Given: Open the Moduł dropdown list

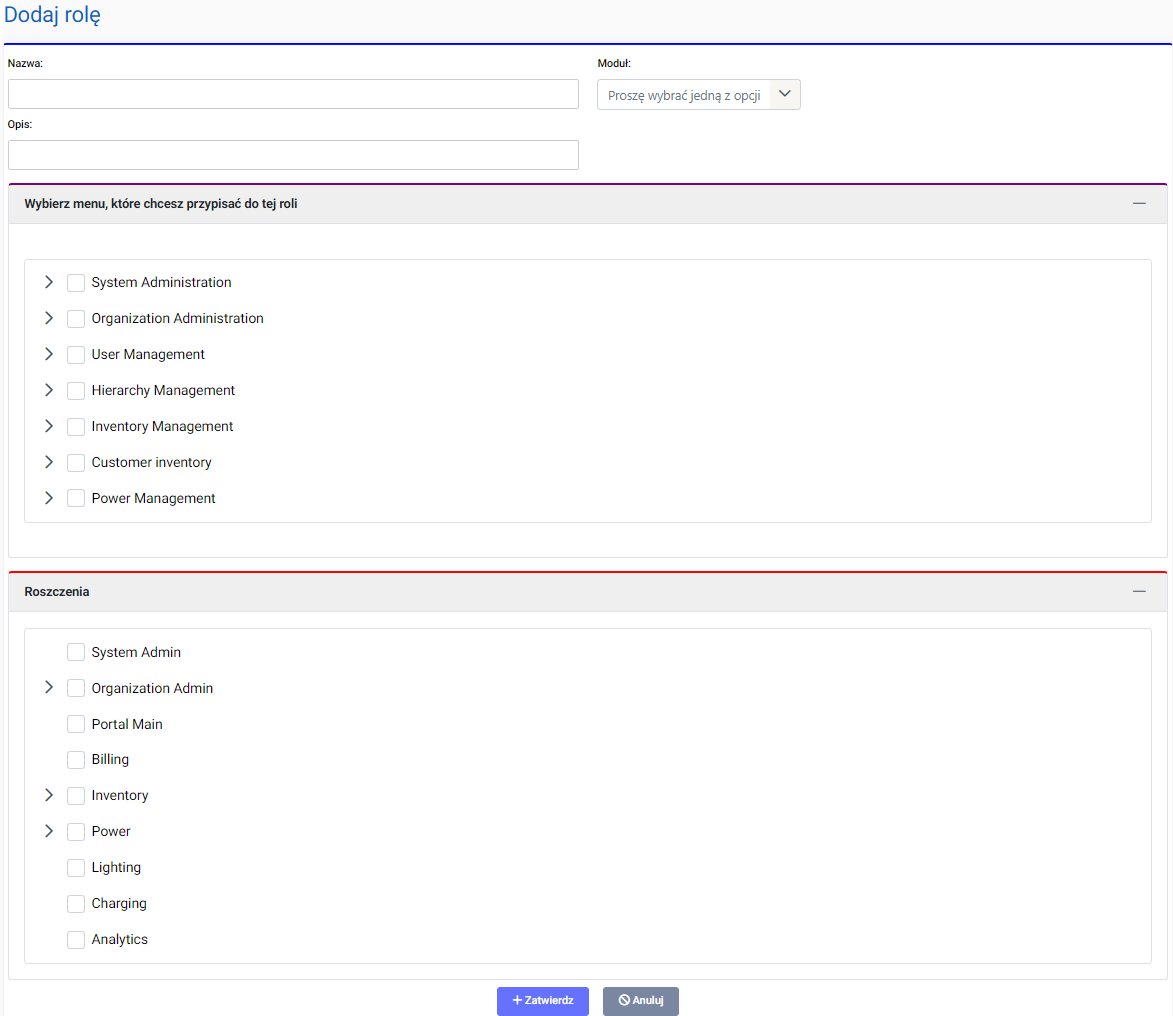Looking at the screenshot, I should coord(698,95).
